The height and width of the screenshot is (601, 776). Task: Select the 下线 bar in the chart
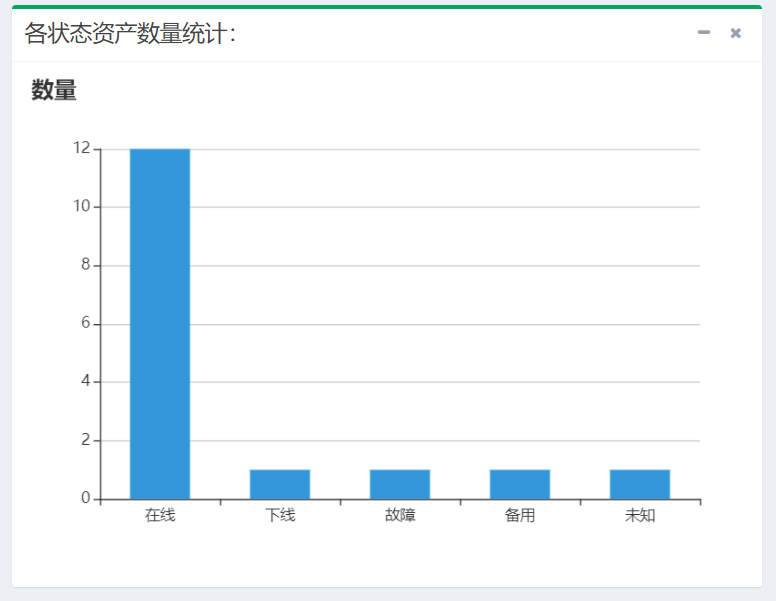click(280, 484)
